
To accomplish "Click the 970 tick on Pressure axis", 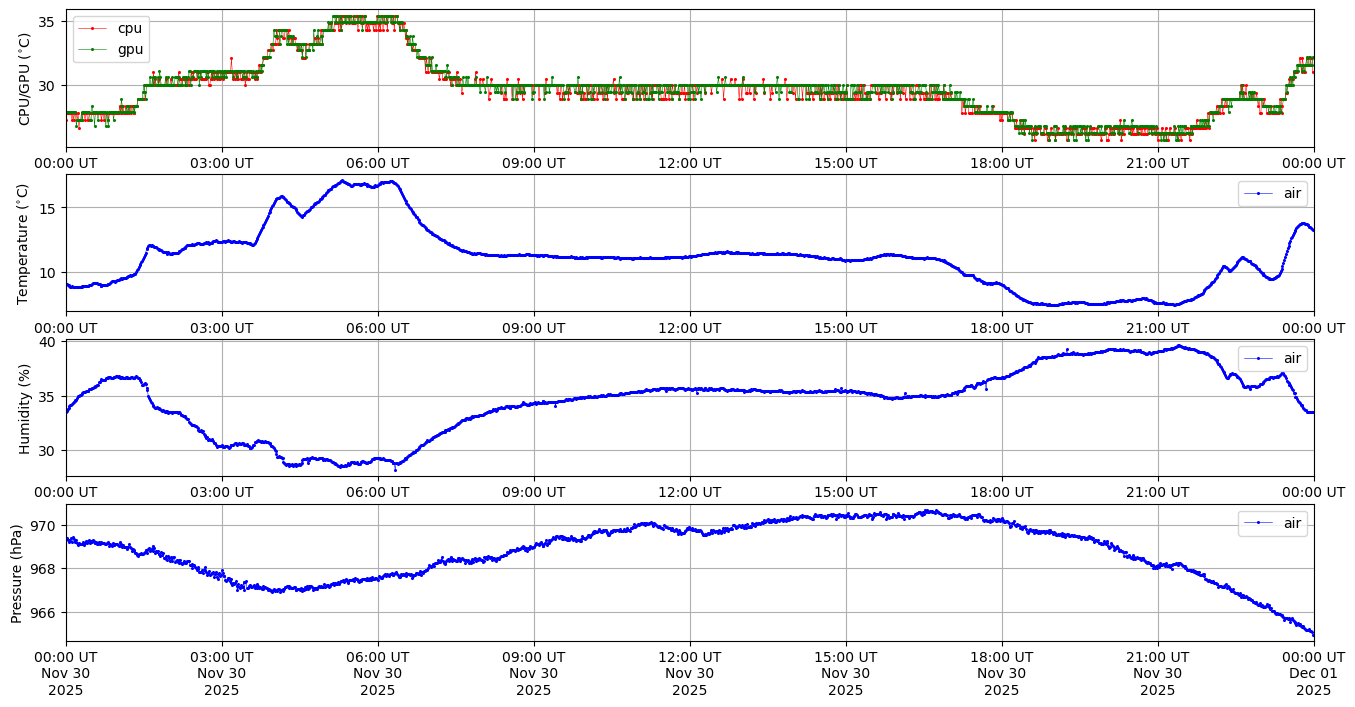I will click(x=45, y=526).
